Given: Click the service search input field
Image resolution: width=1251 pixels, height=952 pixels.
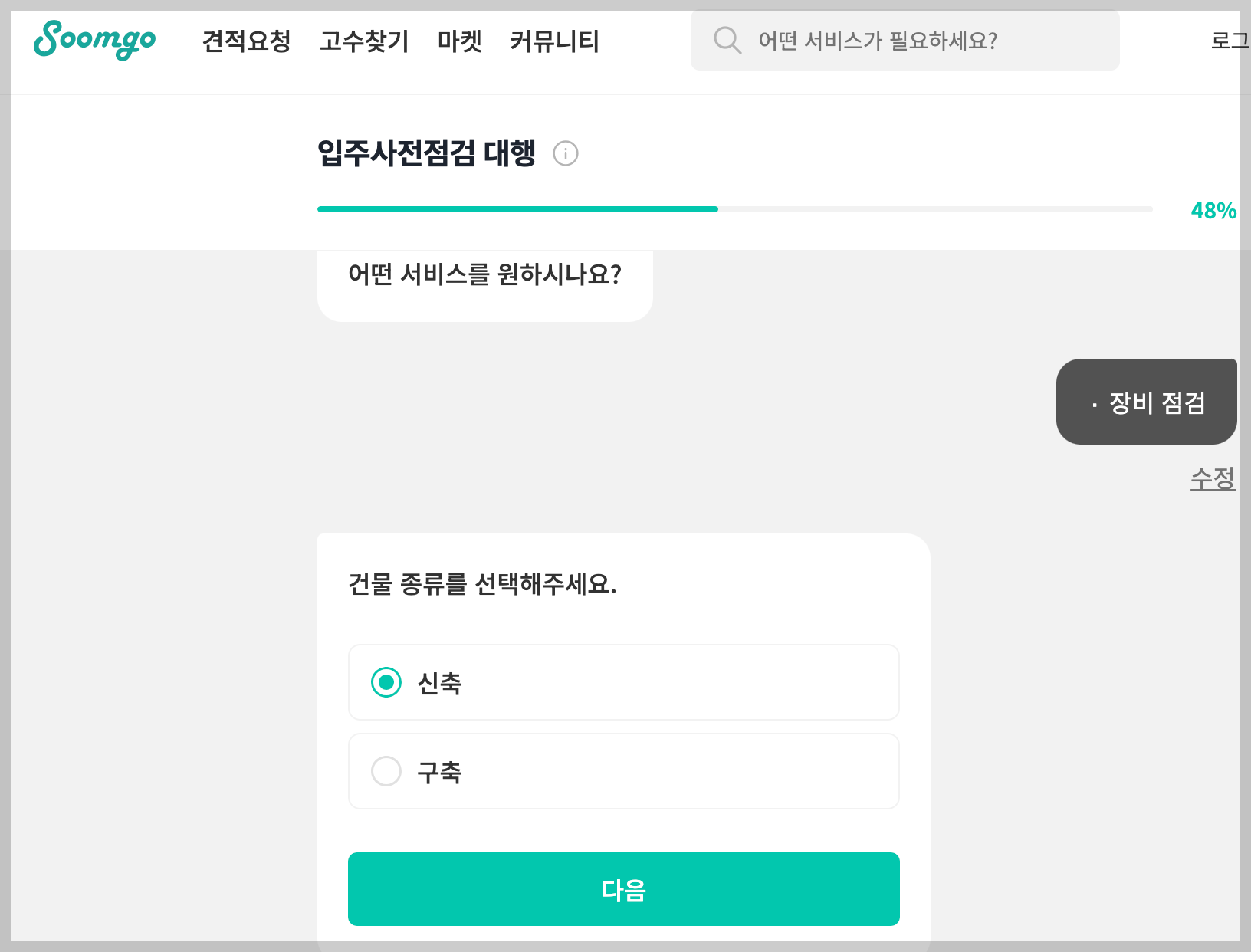Looking at the screenshot, I should [905, 40].
